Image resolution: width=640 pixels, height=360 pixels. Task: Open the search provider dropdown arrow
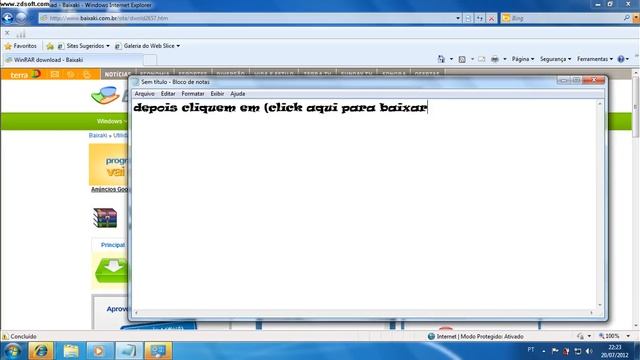tap(636, 18)
